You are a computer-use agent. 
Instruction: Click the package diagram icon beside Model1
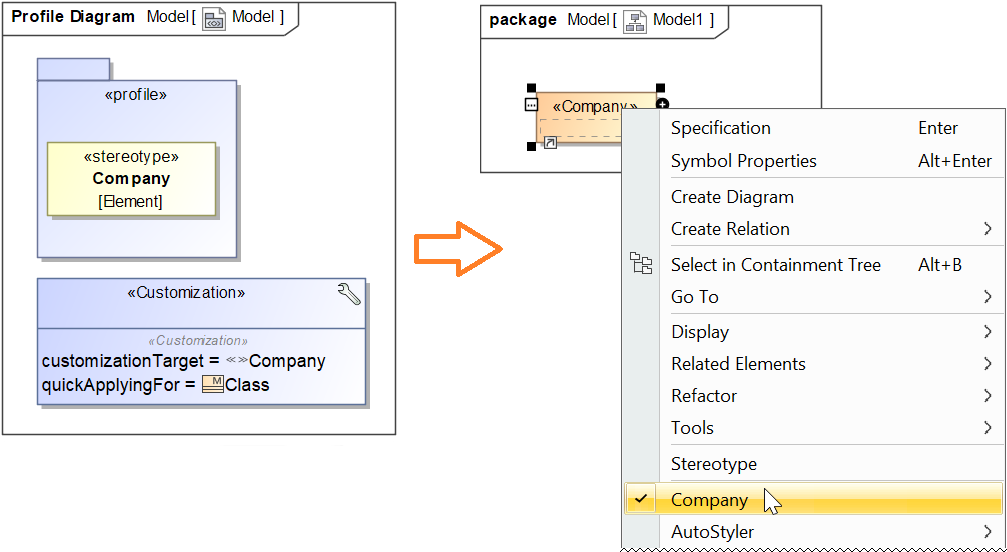pyautogui.click(x=634, y=20)
